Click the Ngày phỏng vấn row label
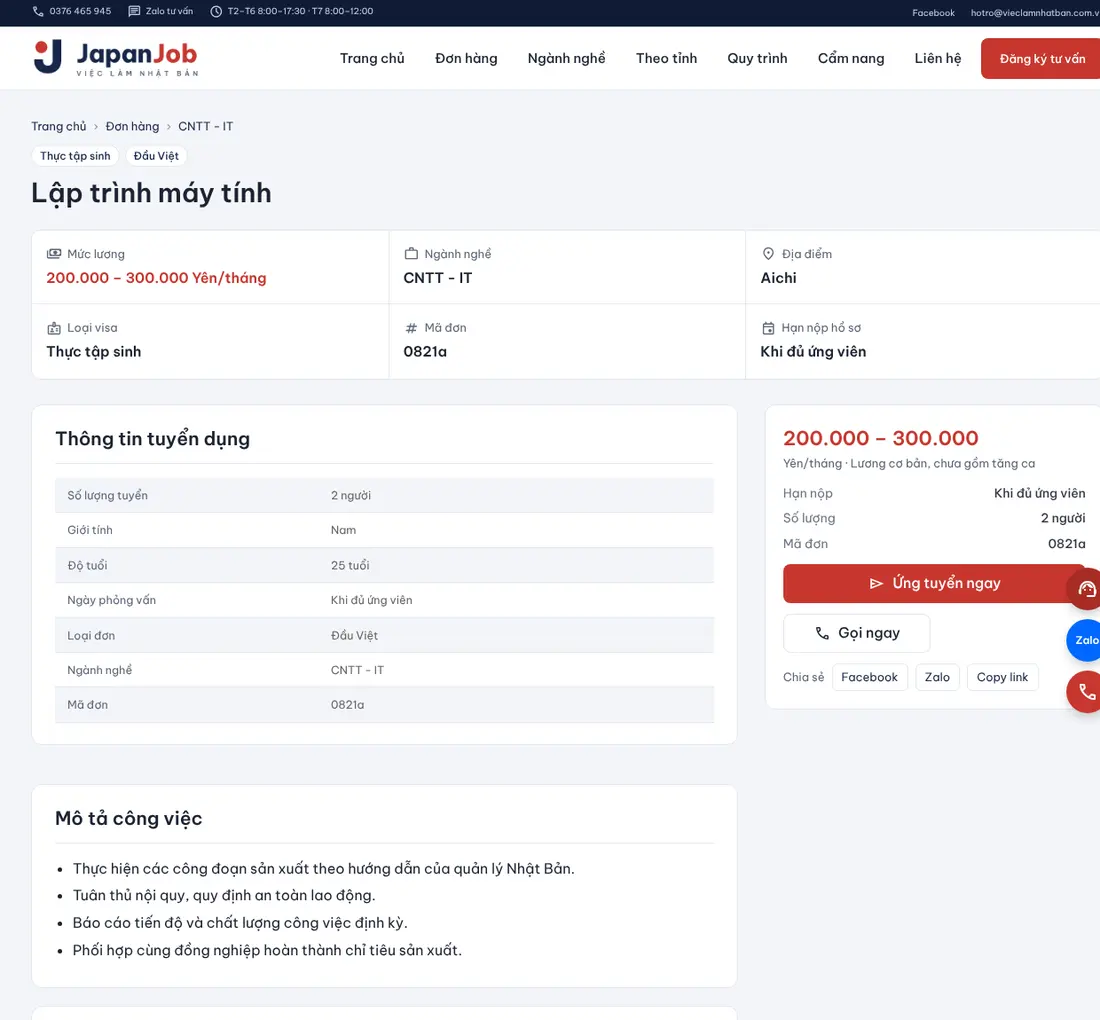The image size is (1100, 1020). tap(112, 600)
